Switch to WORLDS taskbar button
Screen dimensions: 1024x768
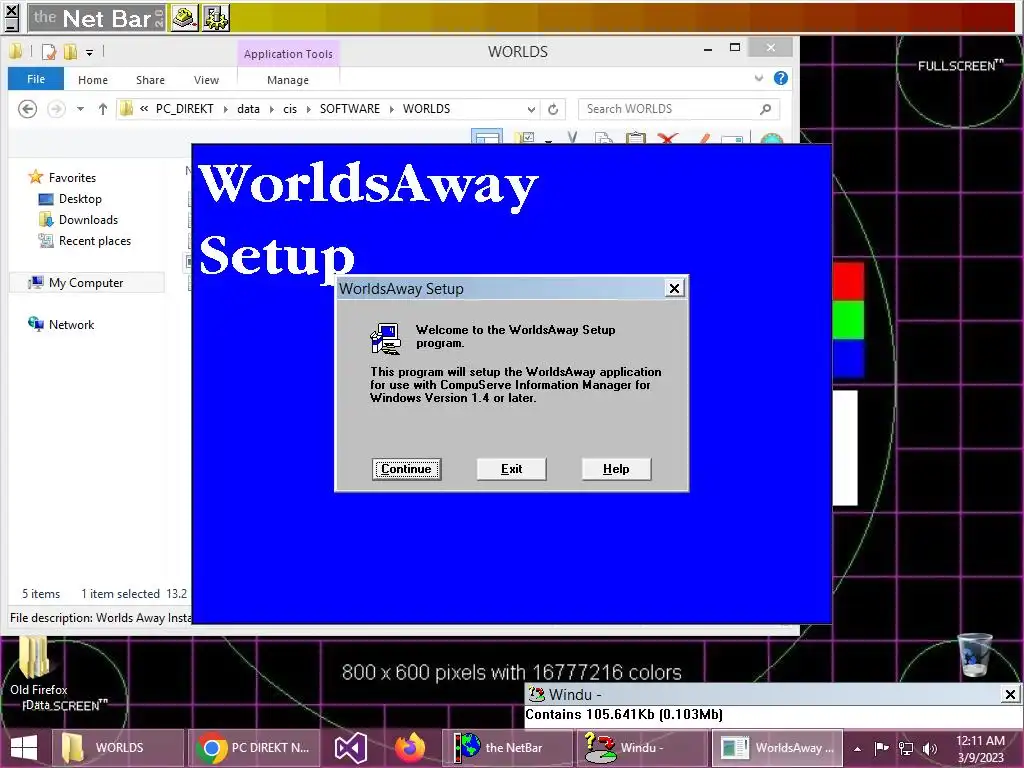120,748
